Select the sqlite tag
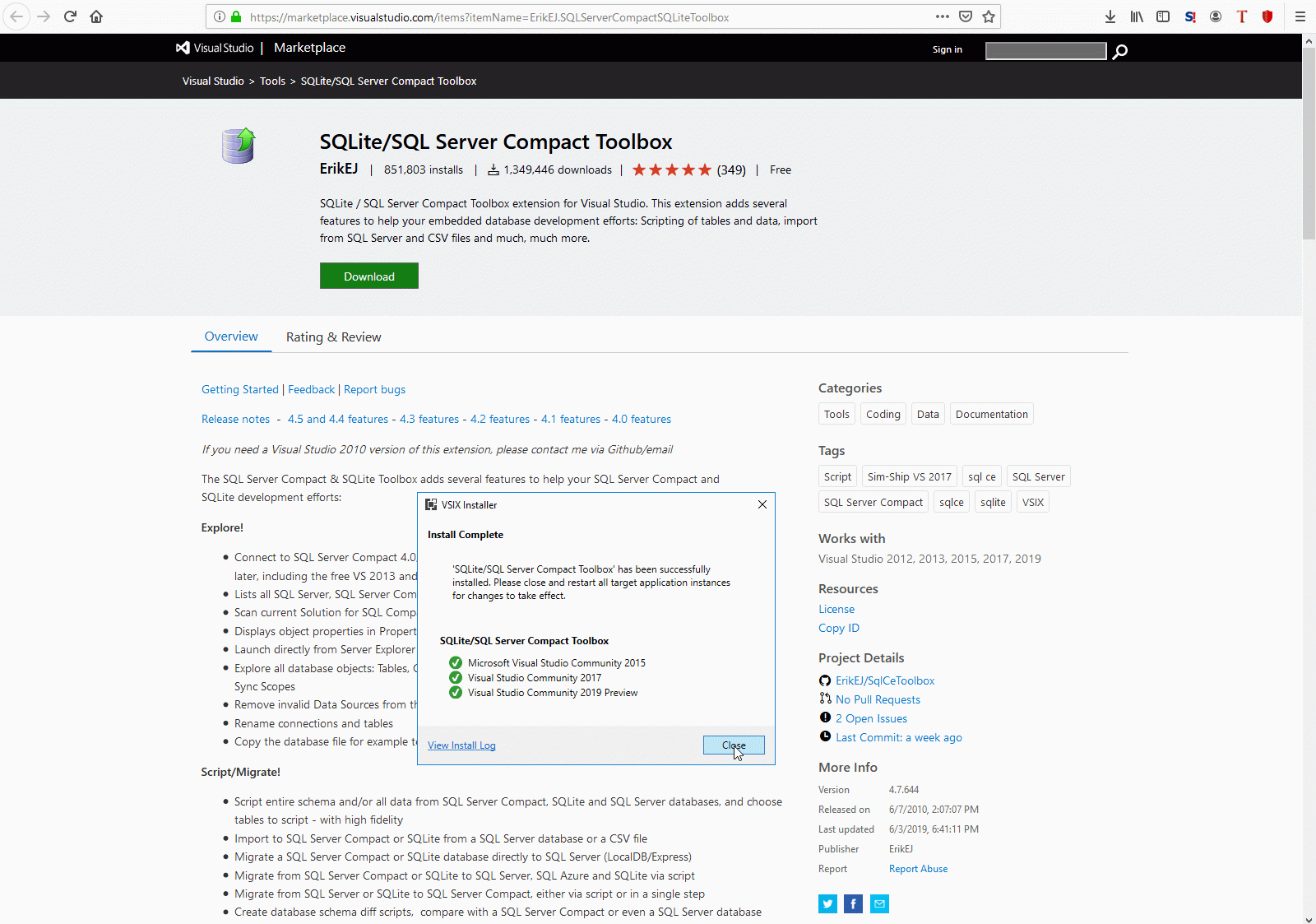The image size is (1316, 924). (x=993, y=502)
